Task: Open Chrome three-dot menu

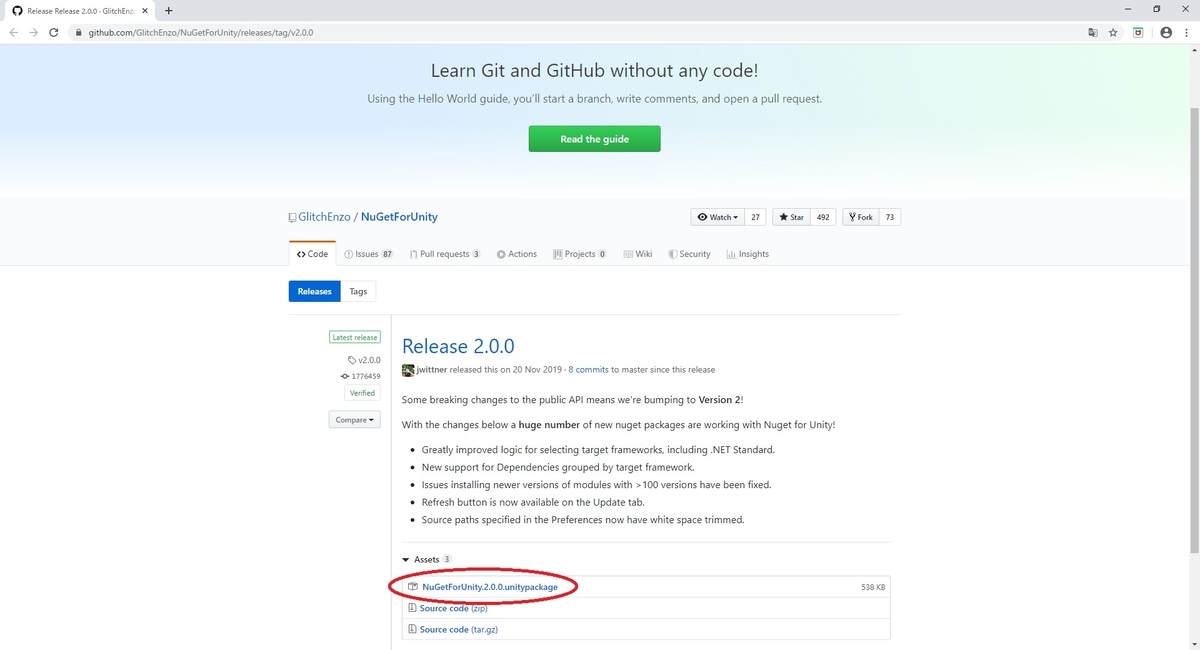Action: (x=1186, y=32)
